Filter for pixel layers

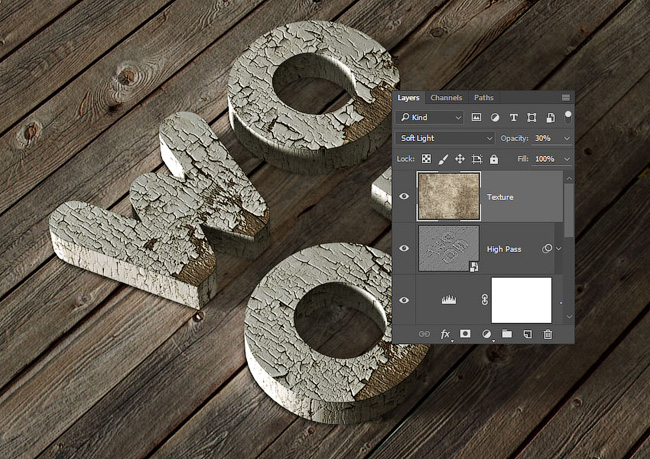(x=476, y=117)
